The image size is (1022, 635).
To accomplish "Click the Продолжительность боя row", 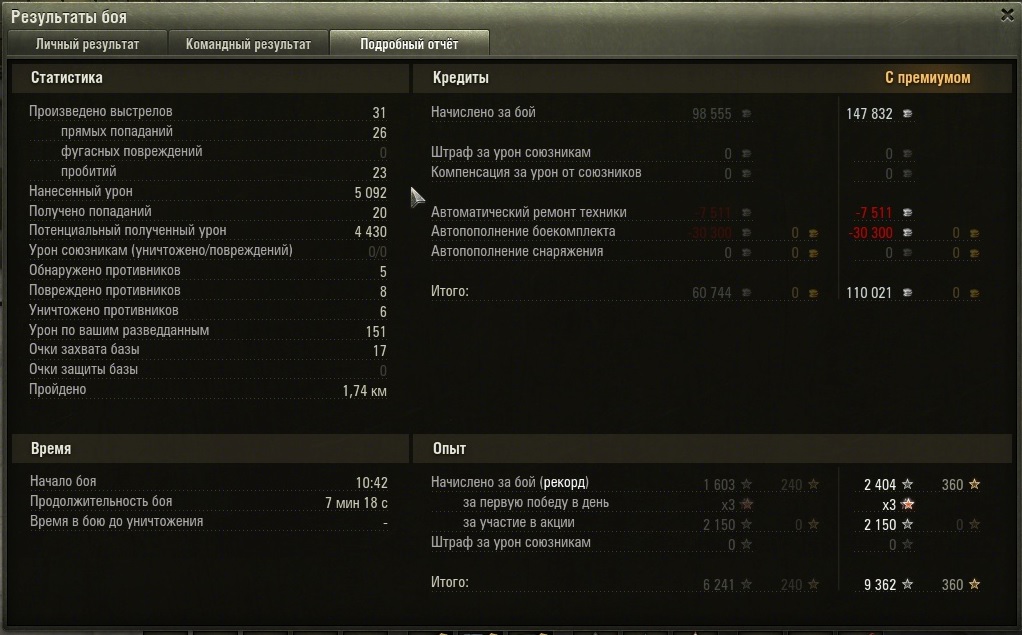I will 209,502.
